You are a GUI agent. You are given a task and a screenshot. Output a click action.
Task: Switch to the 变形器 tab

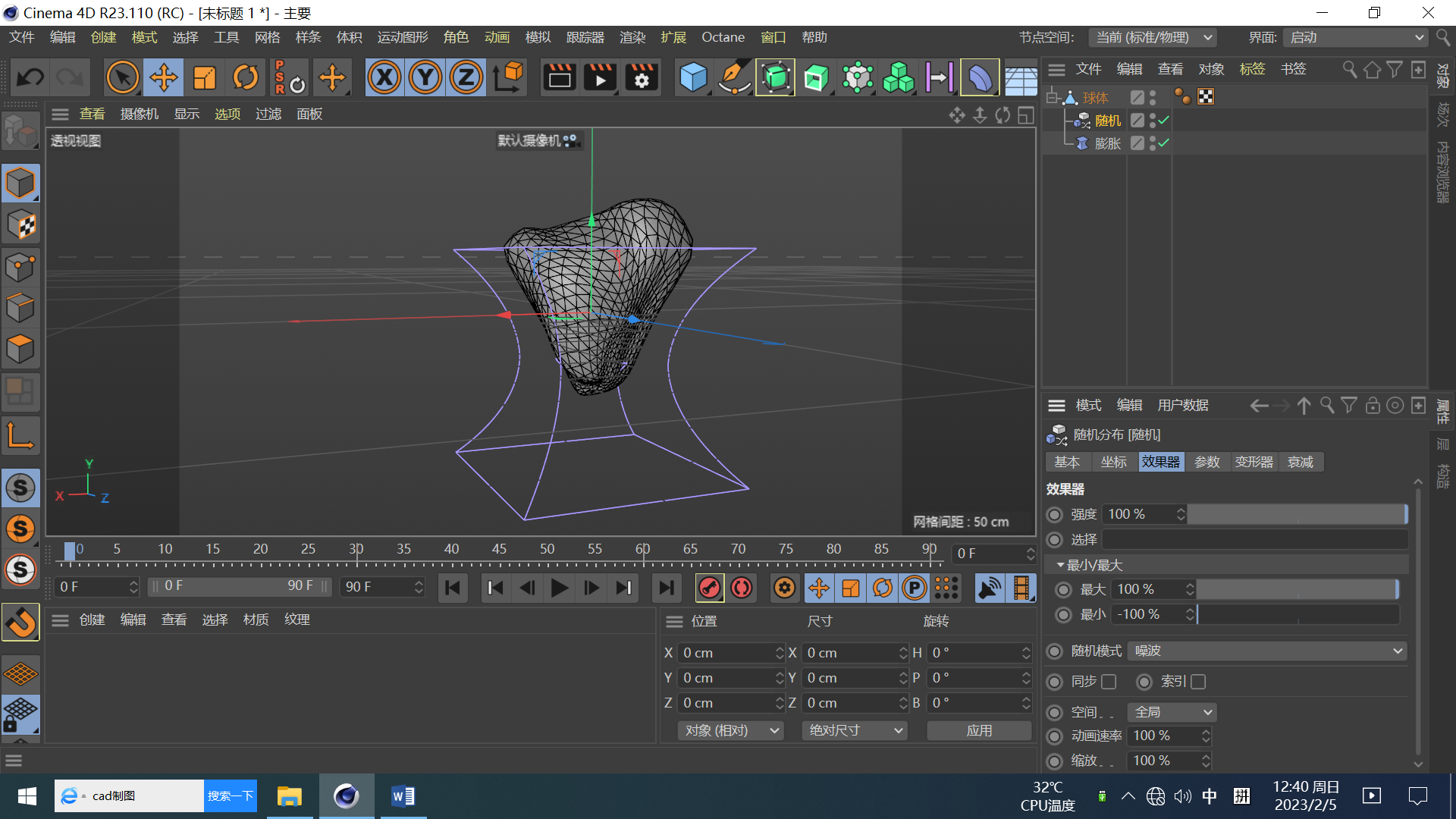1254,462
